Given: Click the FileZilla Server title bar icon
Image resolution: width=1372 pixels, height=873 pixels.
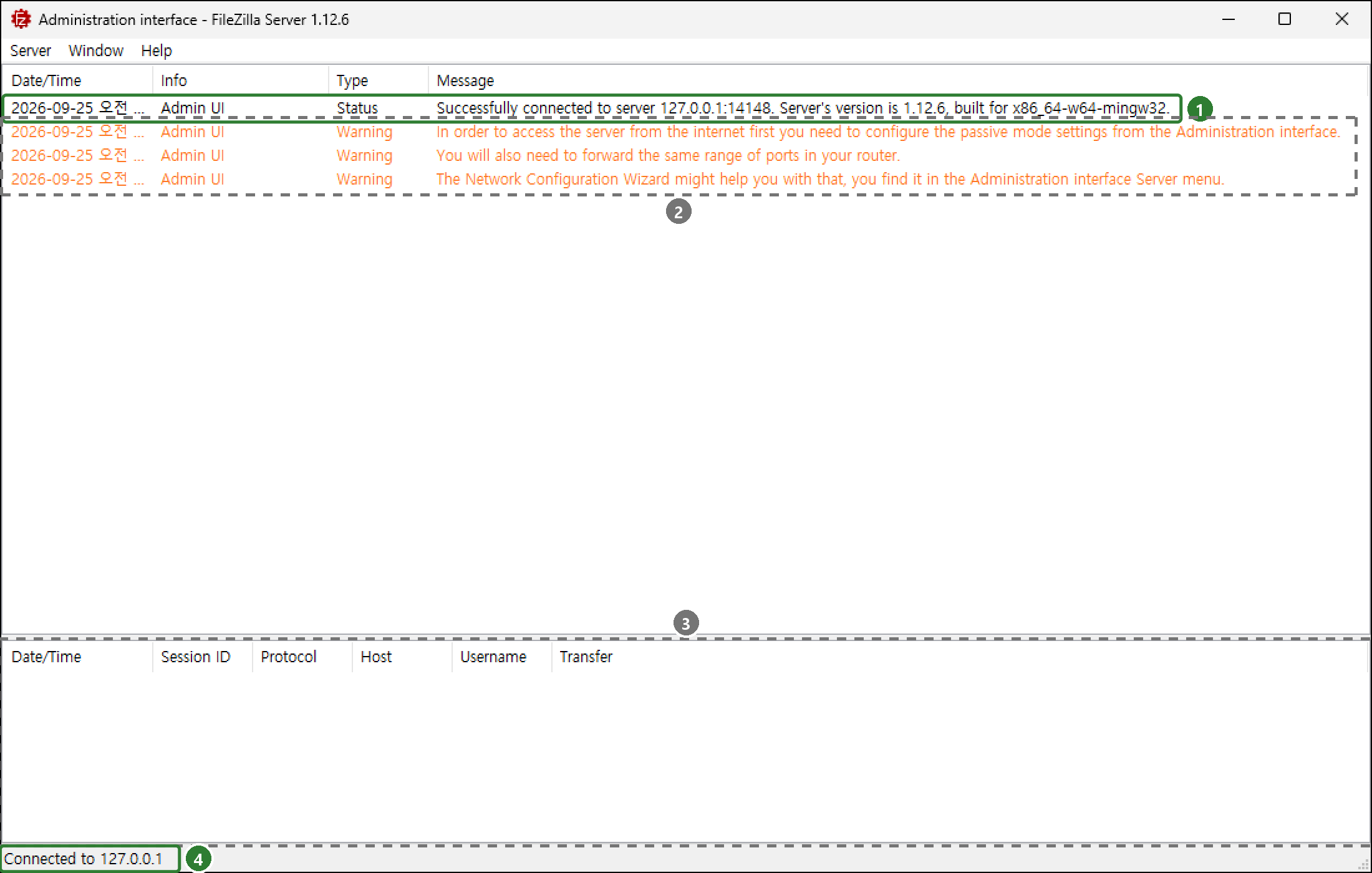Looking at the screenshot, I should click(21, 19).
